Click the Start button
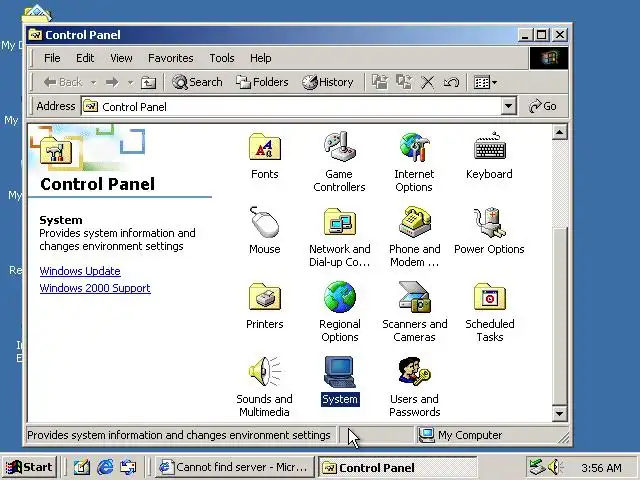 pos(29,467)
